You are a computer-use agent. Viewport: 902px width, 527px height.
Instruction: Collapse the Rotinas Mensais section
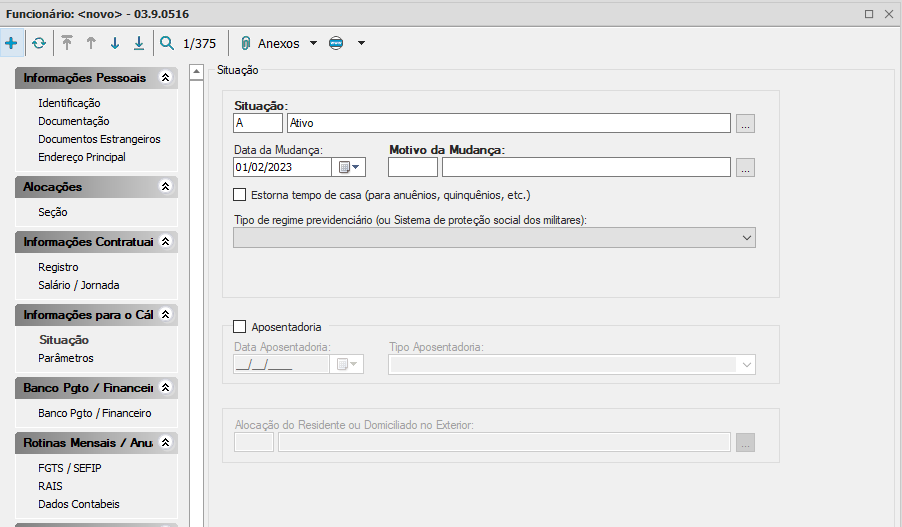tap(165, 442)
